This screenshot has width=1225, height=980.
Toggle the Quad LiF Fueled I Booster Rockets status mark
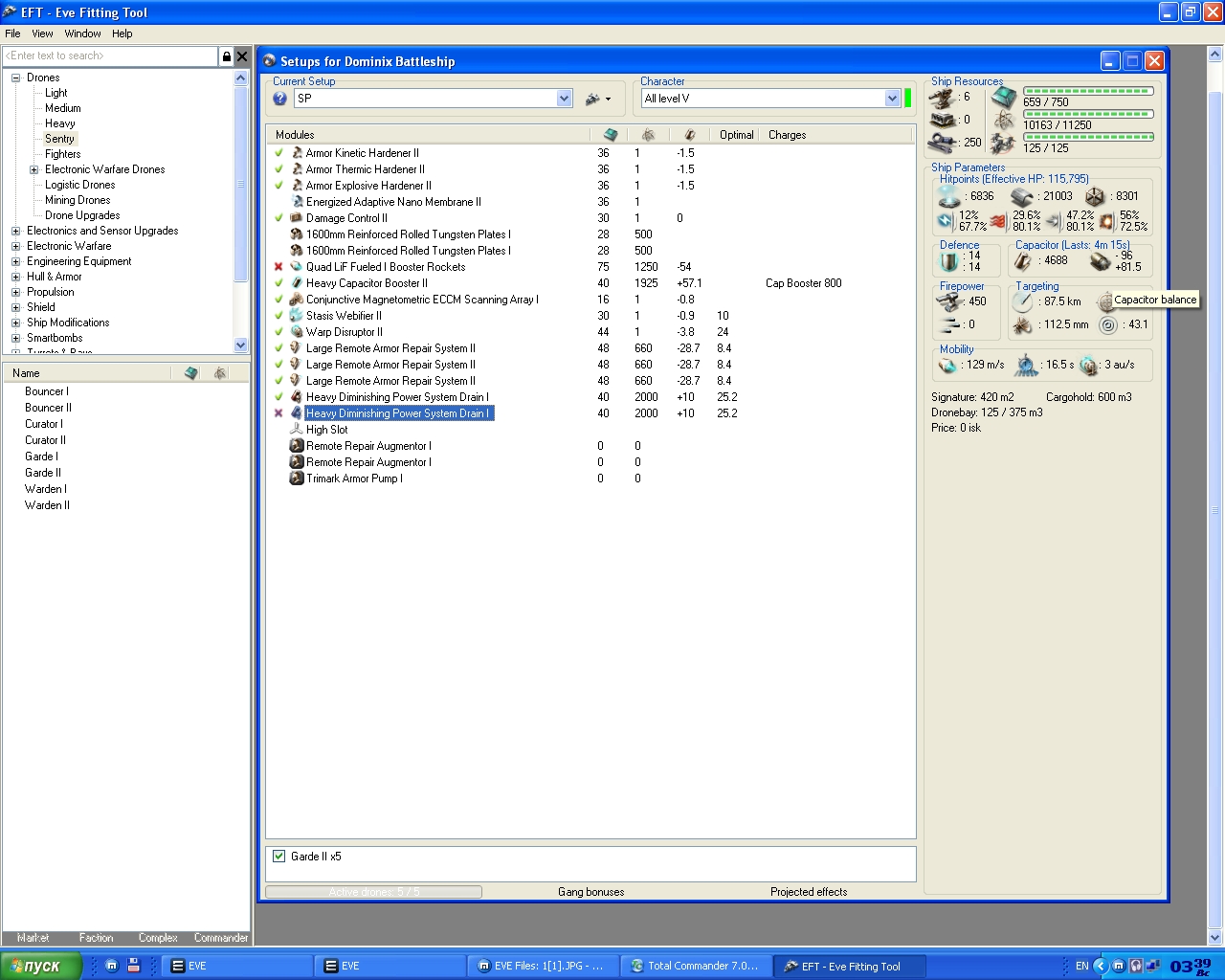(x=278, y=267)
